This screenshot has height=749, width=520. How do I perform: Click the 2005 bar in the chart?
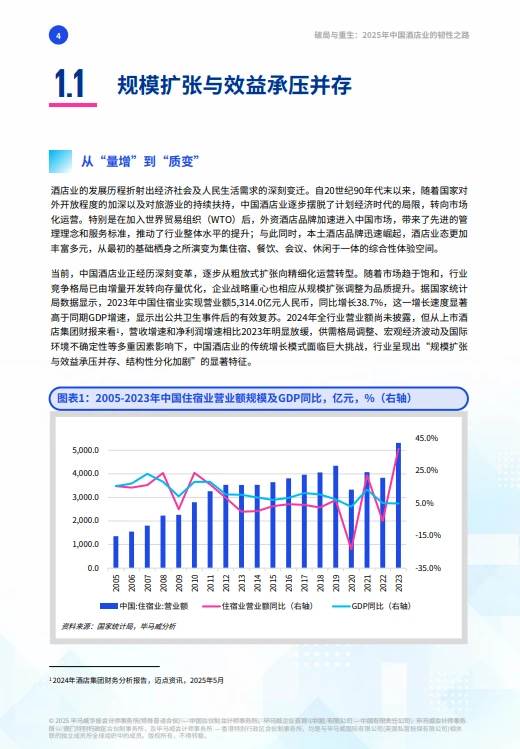tap(116, 552)
